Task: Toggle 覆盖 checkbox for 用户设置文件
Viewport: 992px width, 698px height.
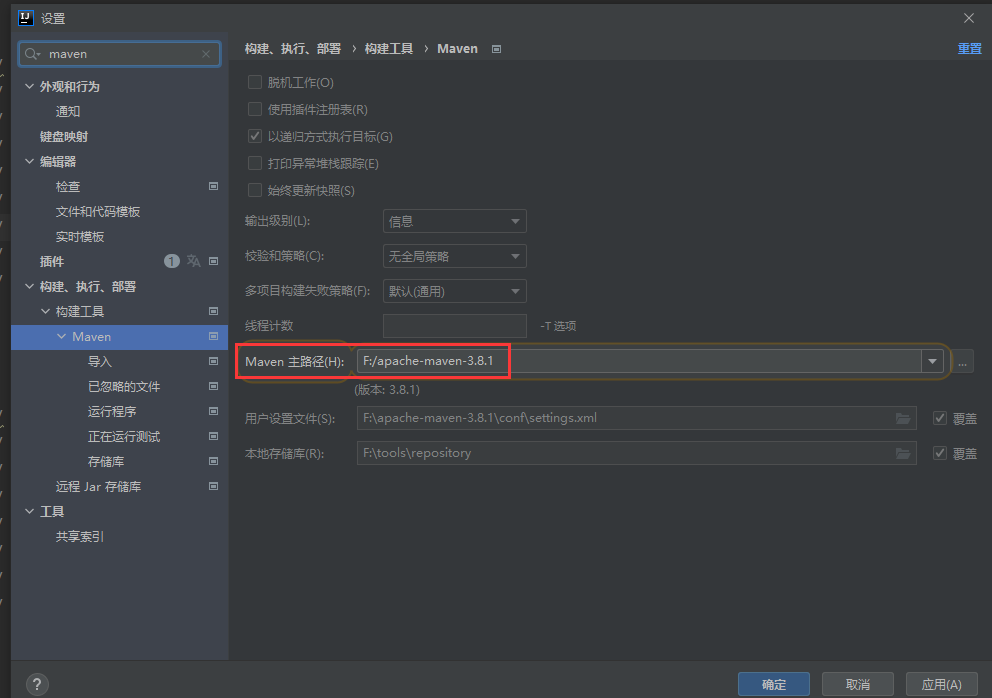Action: tap(940, 418)
